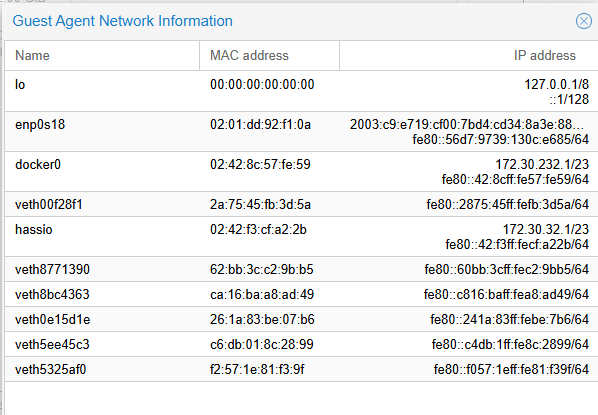Select the veth5325af0 interface row

(x=301, y=369)
